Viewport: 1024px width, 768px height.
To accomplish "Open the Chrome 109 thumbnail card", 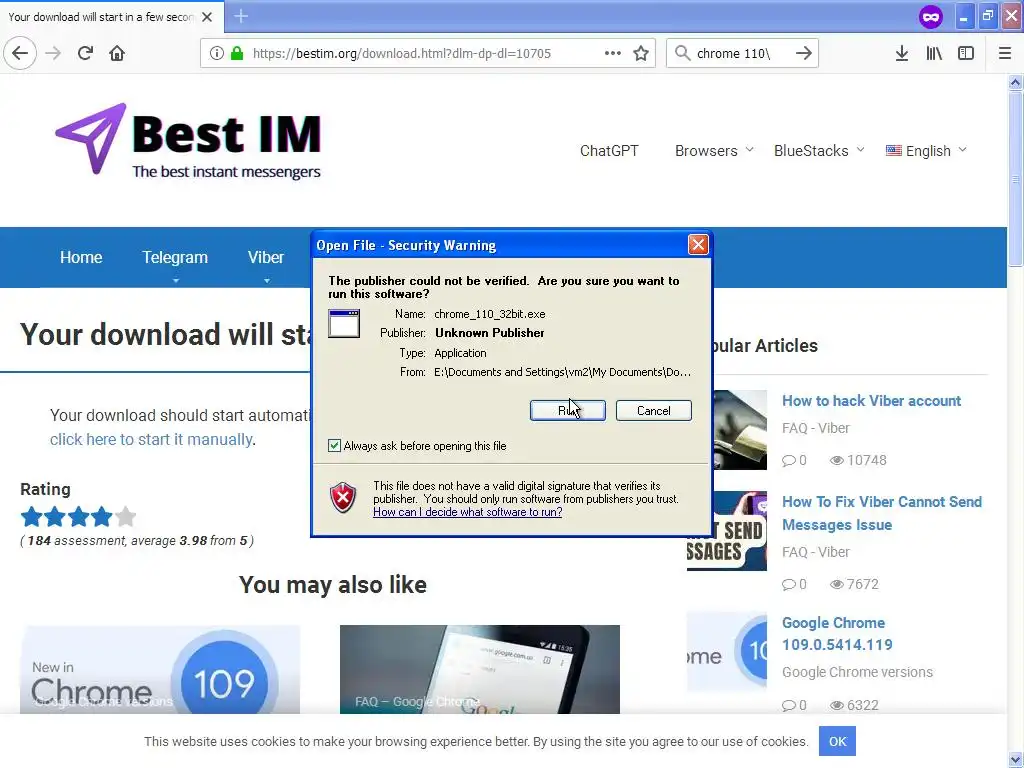I will tap(160, 669).
